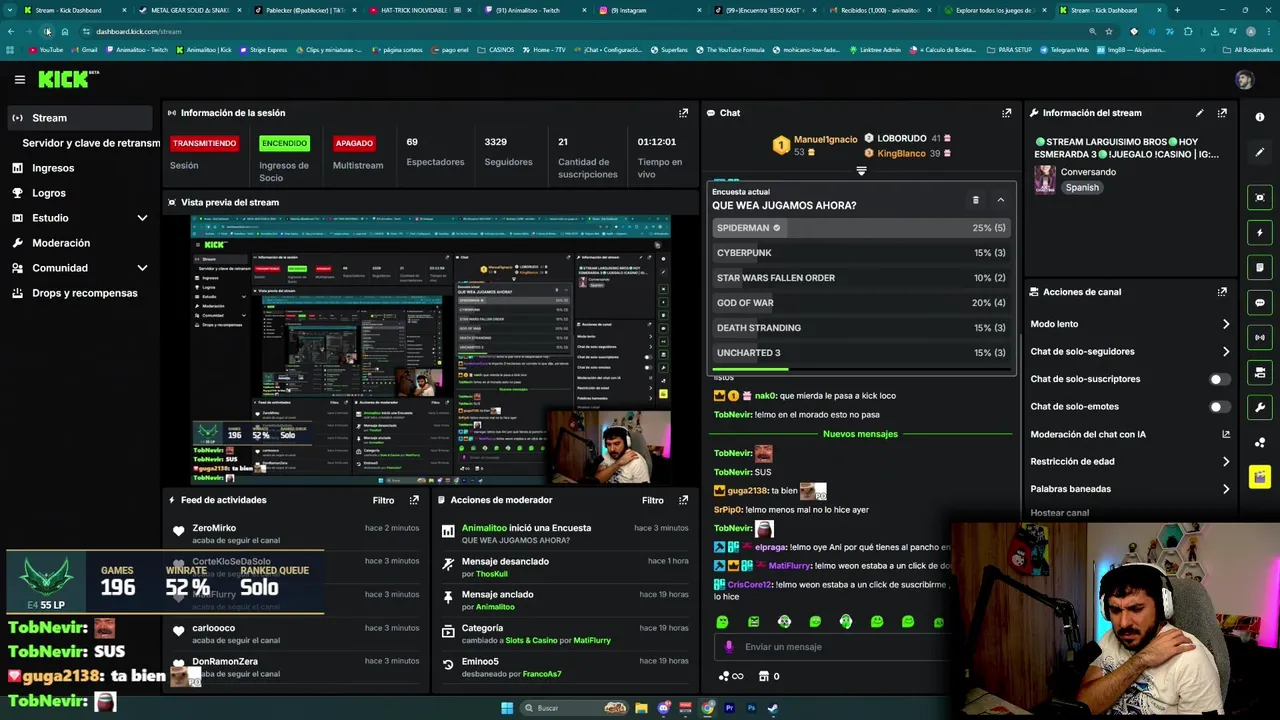Viewport: 1280px width, 720px height.
Task: Toggle the wrench widget icon in right sidebar
Action: point(1260,408)
